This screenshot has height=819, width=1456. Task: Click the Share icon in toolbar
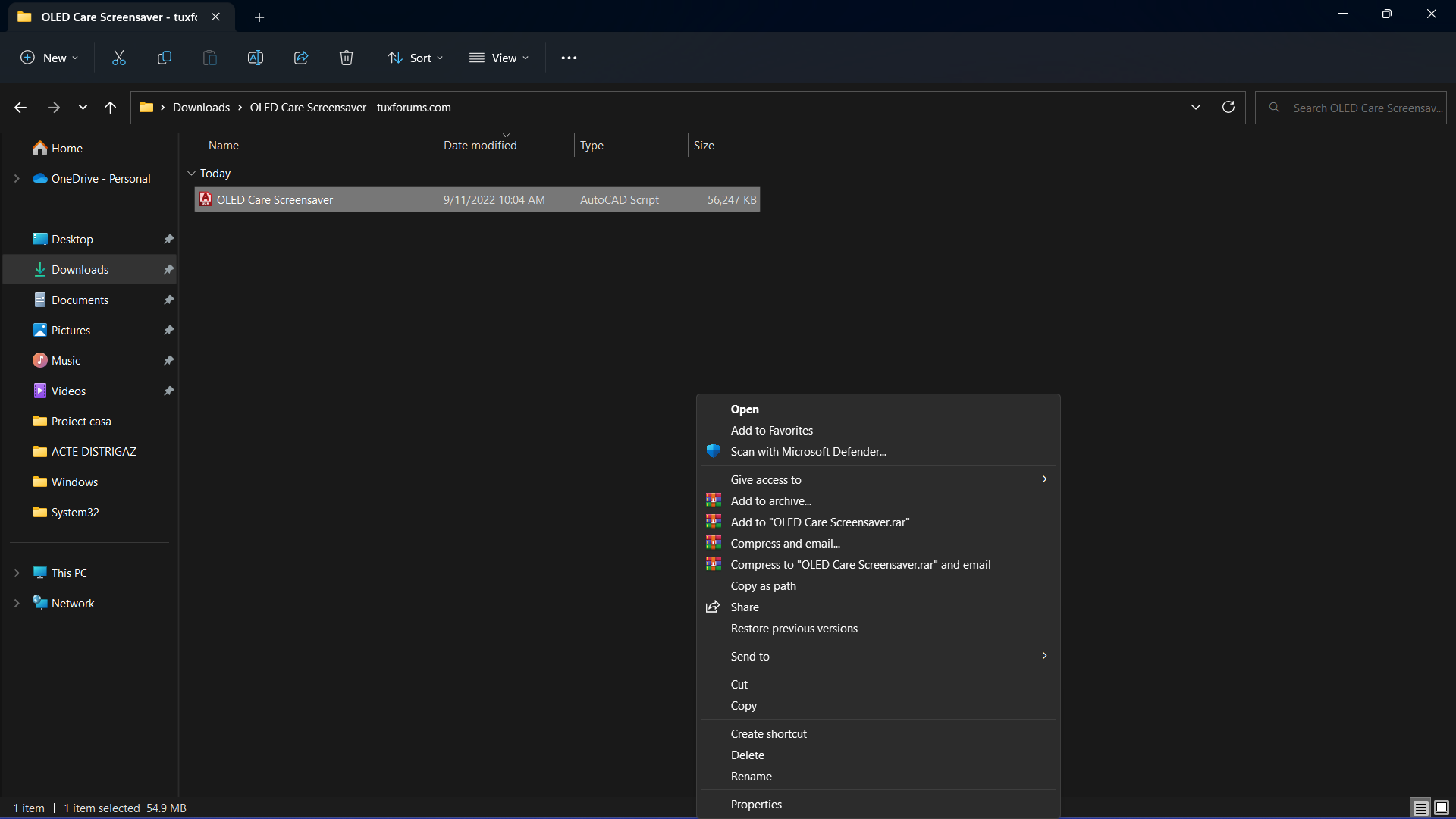click(301, 58)
